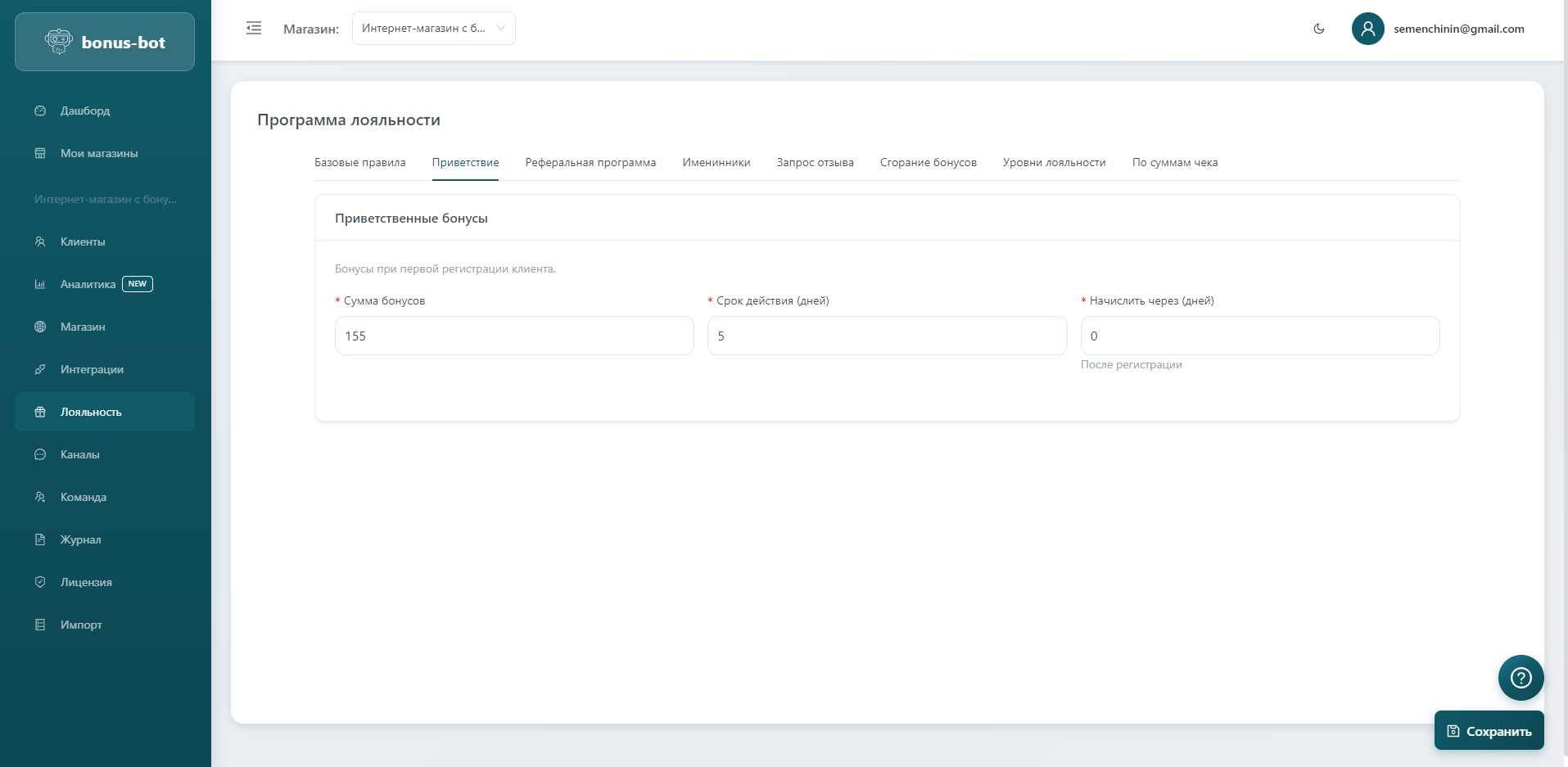Go to the Сгорание бонусов tab
The height and width of the screenshot is (767, 1568).
pyautogui.click(x=928, y=162)
